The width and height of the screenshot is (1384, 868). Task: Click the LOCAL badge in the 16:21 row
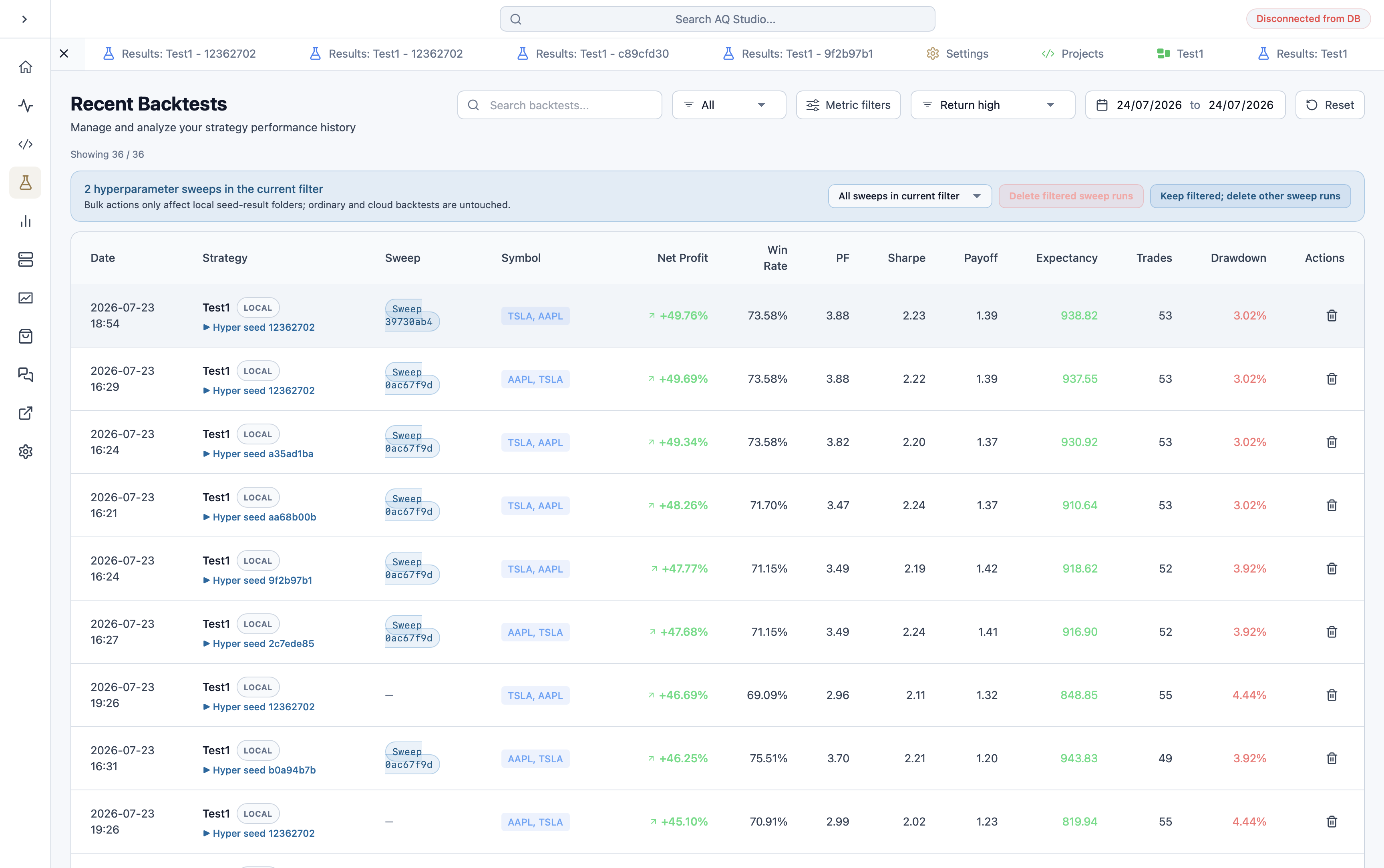pos(258,498)
